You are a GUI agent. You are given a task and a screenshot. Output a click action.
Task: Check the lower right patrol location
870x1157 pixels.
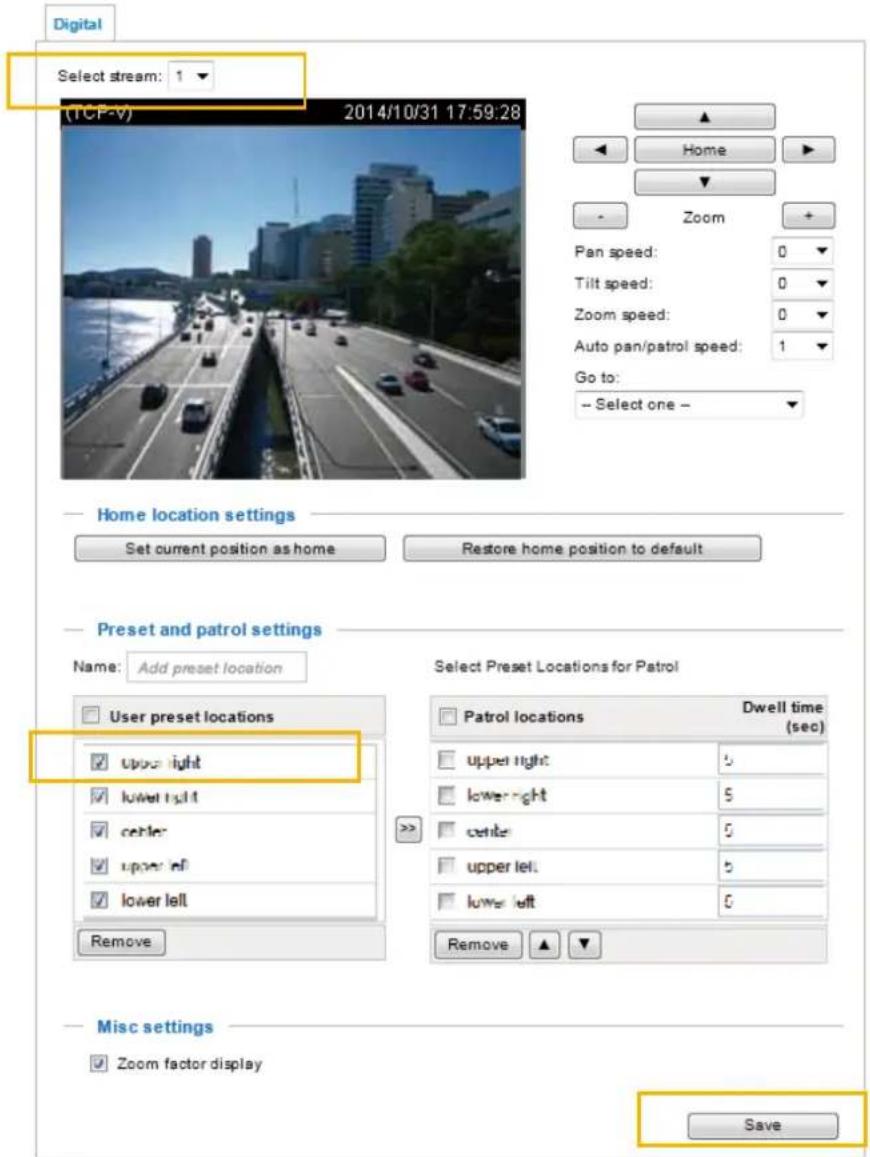pos(446,795)
